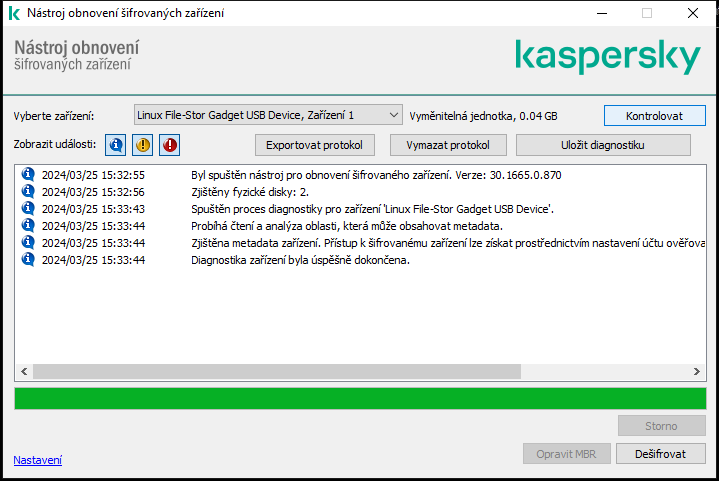Viewport: 719px width, 481px height.
Task: Select info icon of 15:32:56 log entry
Action: (x=28, y=191)
